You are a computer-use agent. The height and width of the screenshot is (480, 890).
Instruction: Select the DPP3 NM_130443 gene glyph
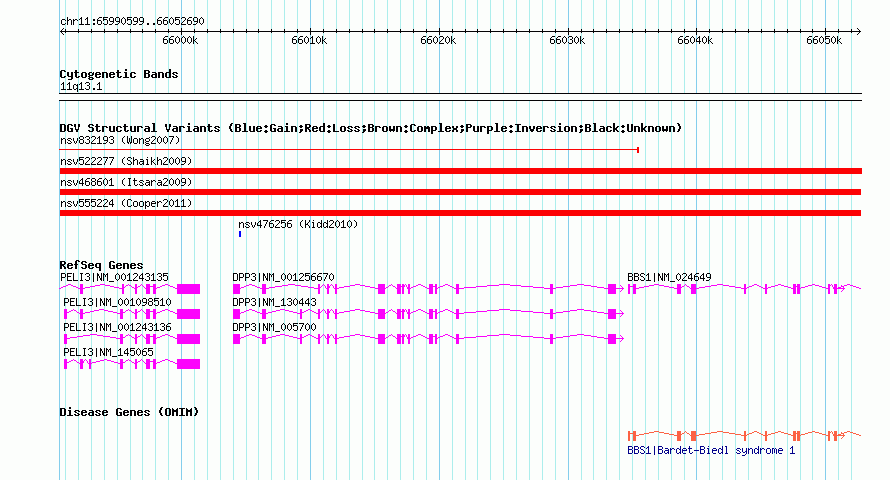coord(429,314)
